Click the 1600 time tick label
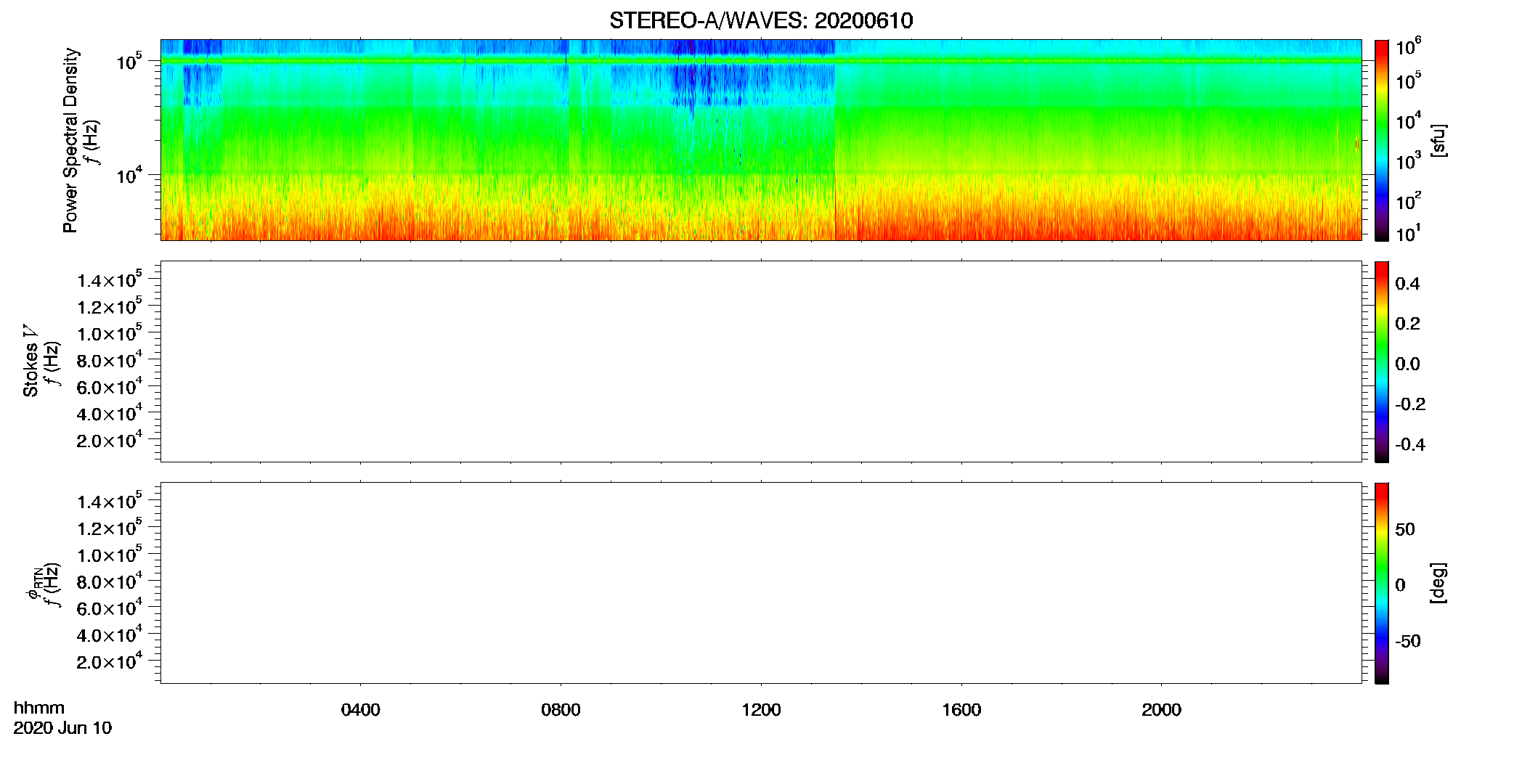Image resolution: width=1522 pixels, height=784 pixels. [x=961, y=710]
